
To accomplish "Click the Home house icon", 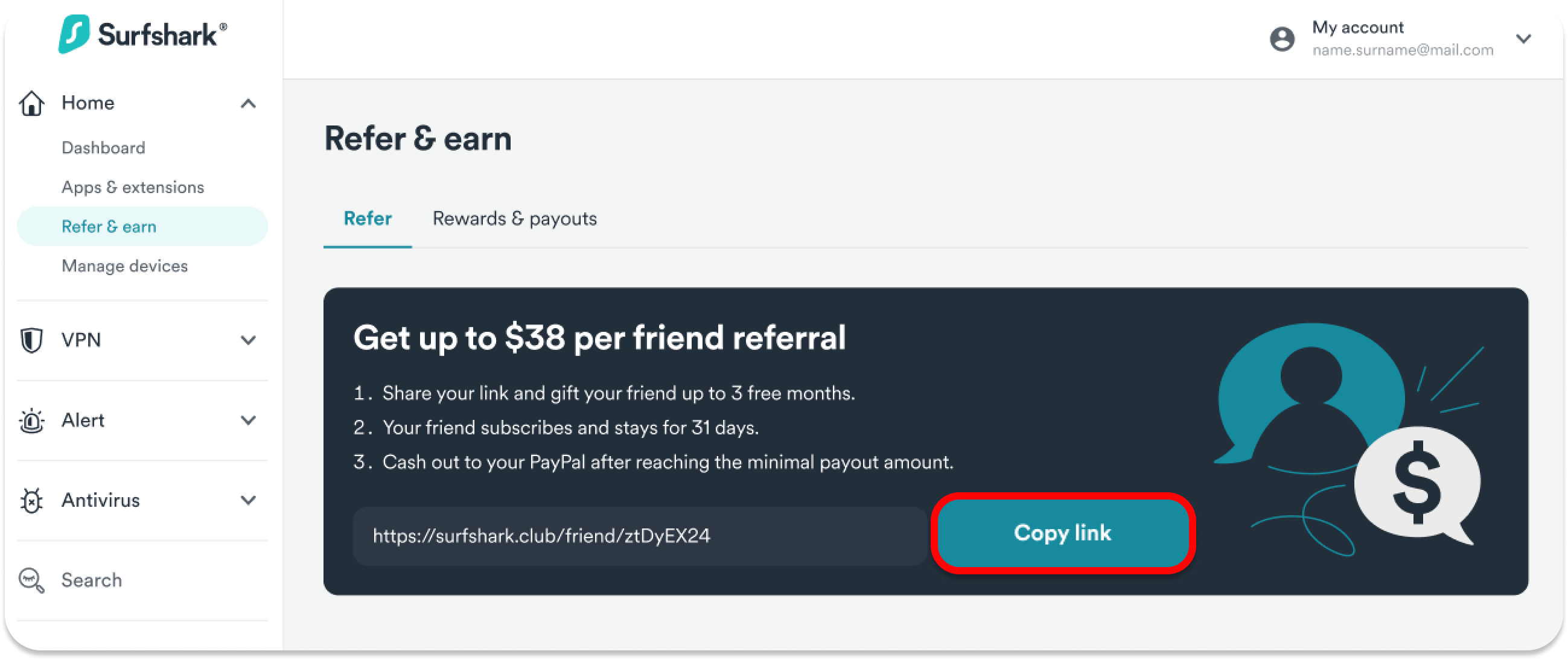I will coord(31,103).
